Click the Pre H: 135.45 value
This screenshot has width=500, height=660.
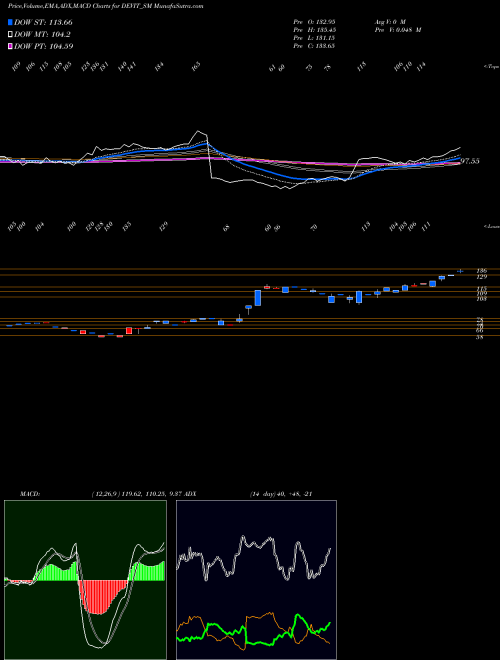(x=314, y=30)
